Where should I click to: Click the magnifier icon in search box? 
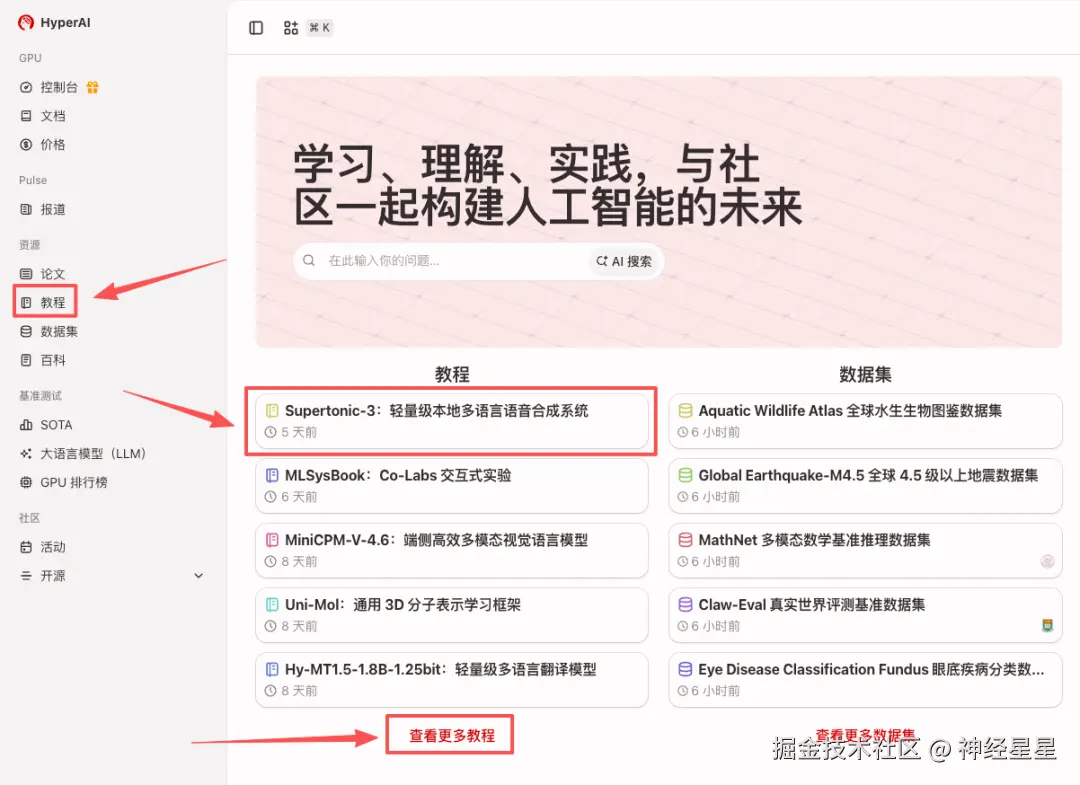pos(309,260)
